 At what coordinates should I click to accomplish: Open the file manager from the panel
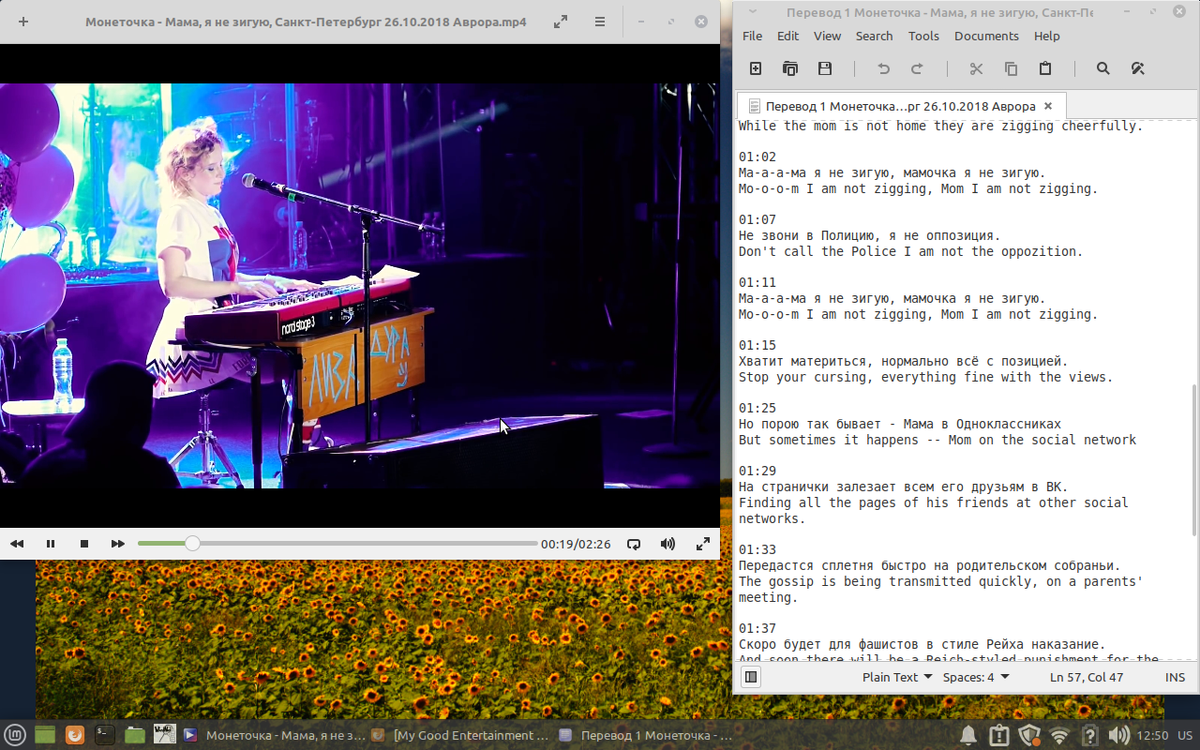[x=135, y=735]
